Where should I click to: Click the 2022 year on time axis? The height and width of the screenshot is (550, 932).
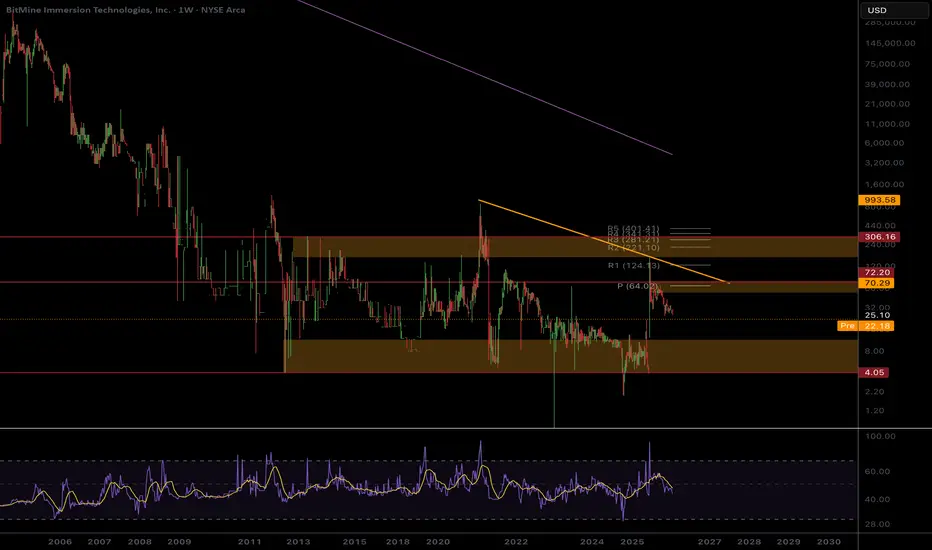tap(516, 542)
